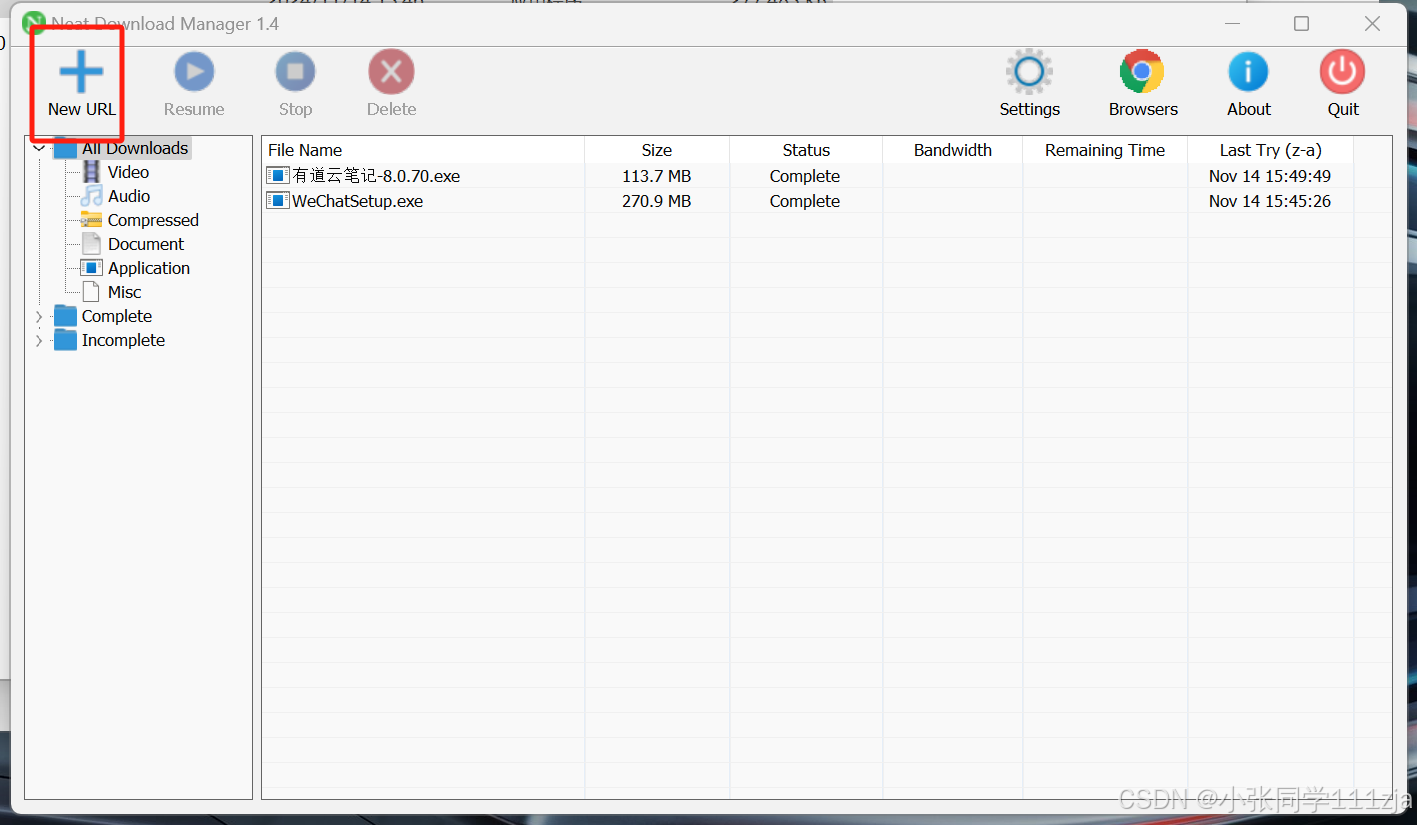Select the Compressed category
Viewport: 1417px width, 825px height.
click(x=153, y=220)
